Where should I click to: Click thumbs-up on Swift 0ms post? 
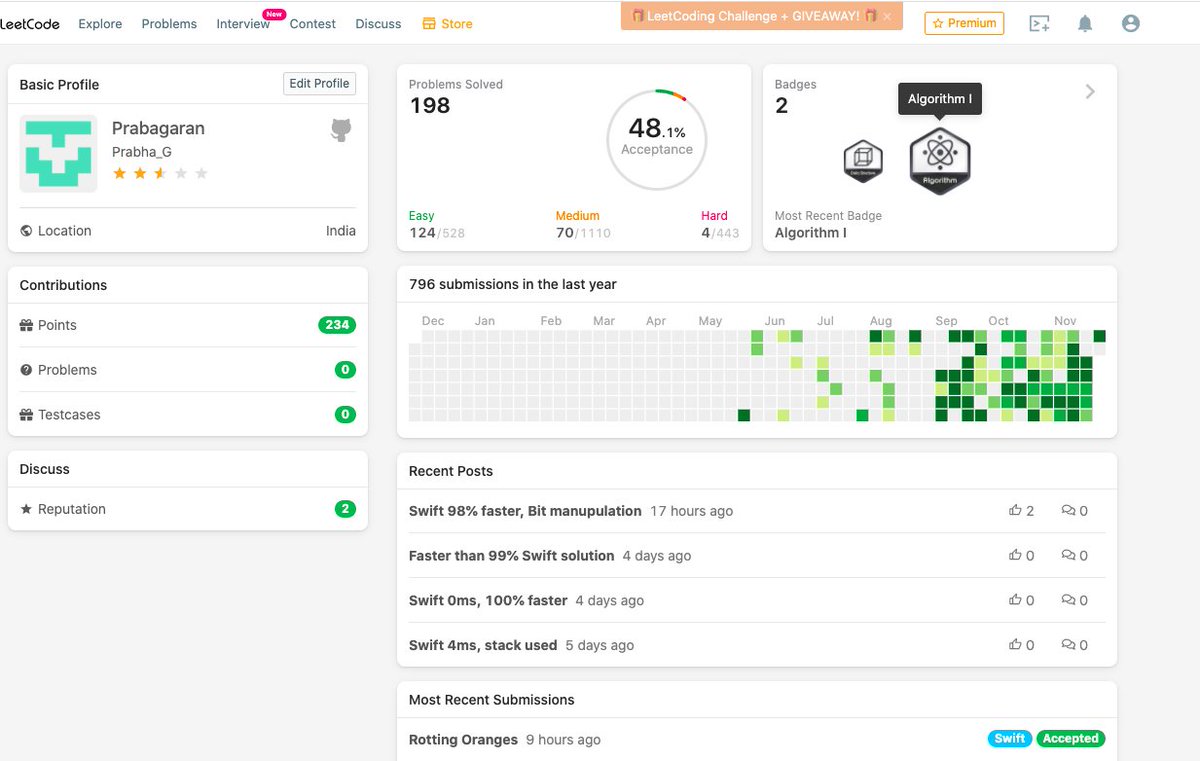point(1015,600)
